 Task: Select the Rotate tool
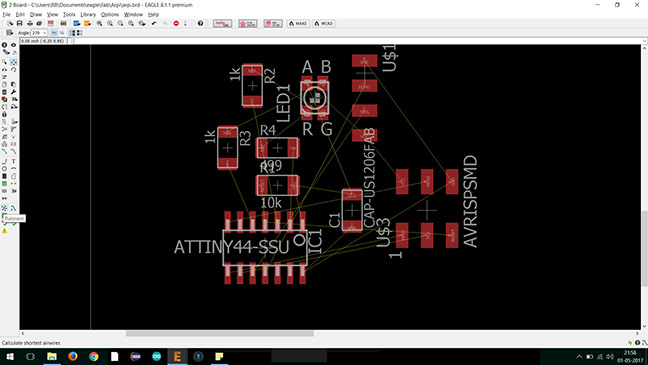[14, 69]
